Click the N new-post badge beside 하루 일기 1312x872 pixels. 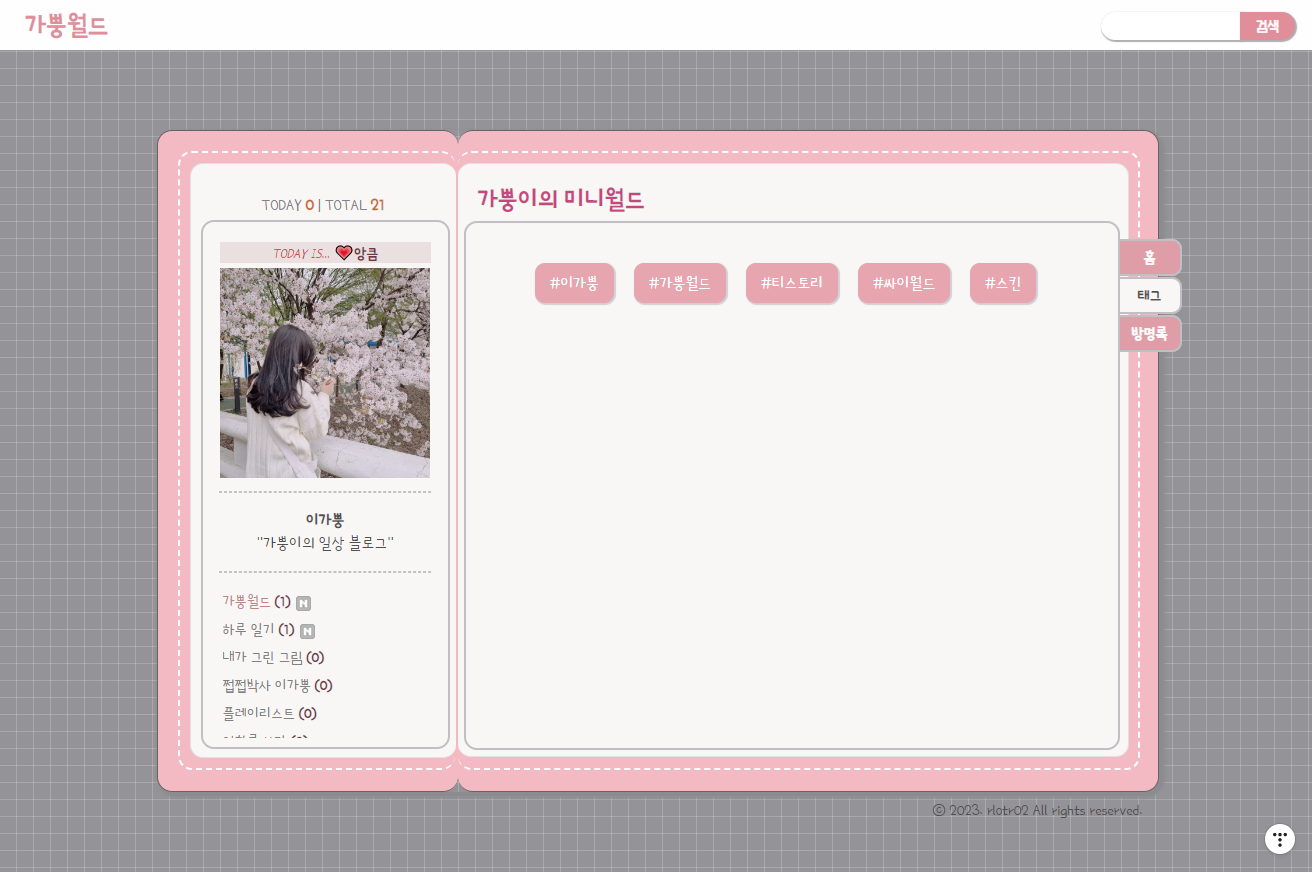pos(307,630)
